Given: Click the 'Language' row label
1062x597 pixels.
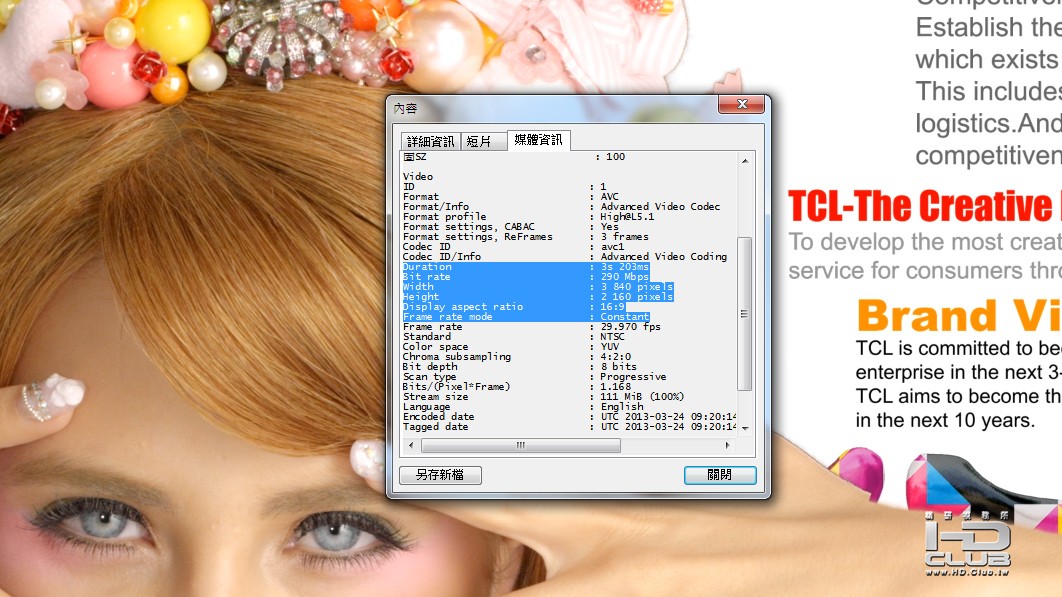Looking at the screenshot, I should (x=427, y=407).
